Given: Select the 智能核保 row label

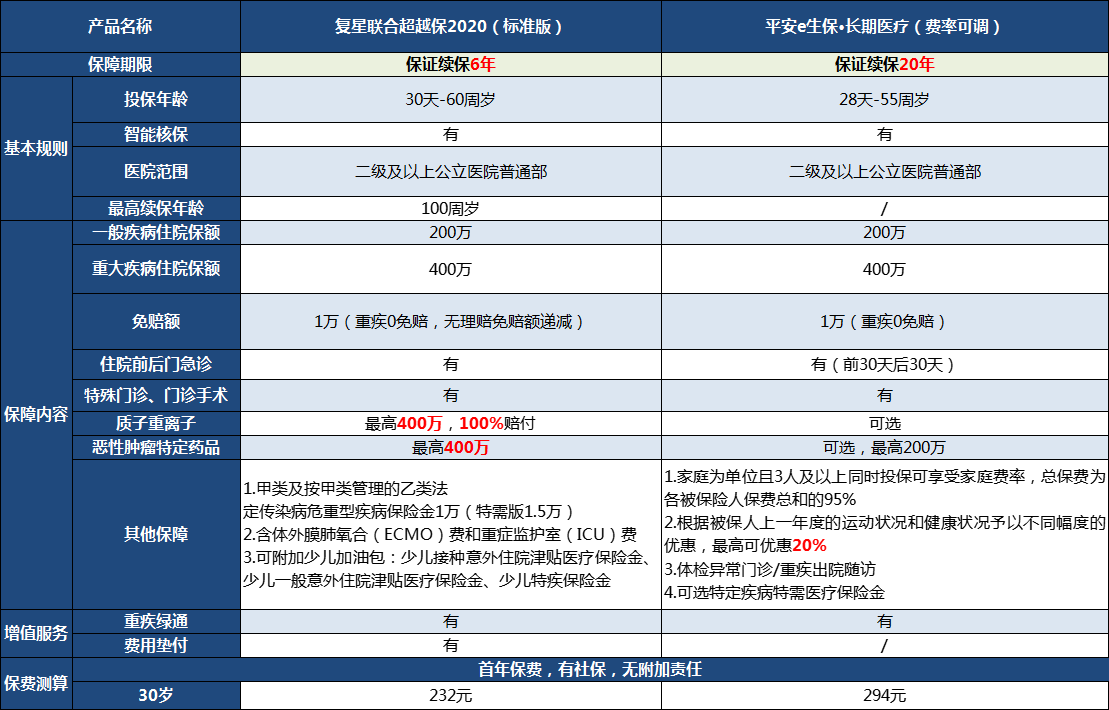Looking at the screenshot, I should pyautogui.click(x=156, y=134).
